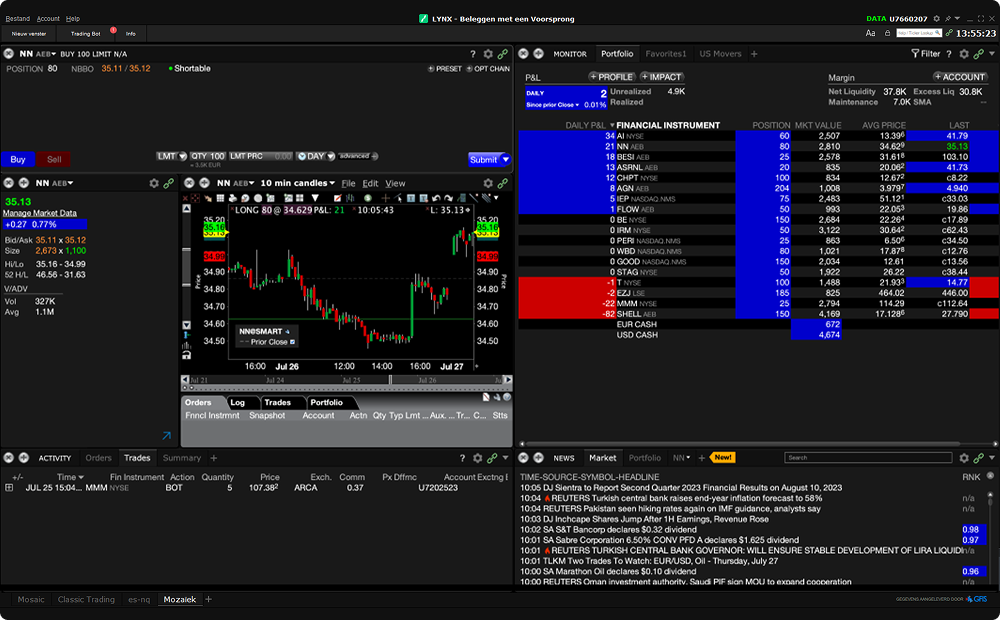
Task: Click the + ACCOUNT button
Action: 960,77
